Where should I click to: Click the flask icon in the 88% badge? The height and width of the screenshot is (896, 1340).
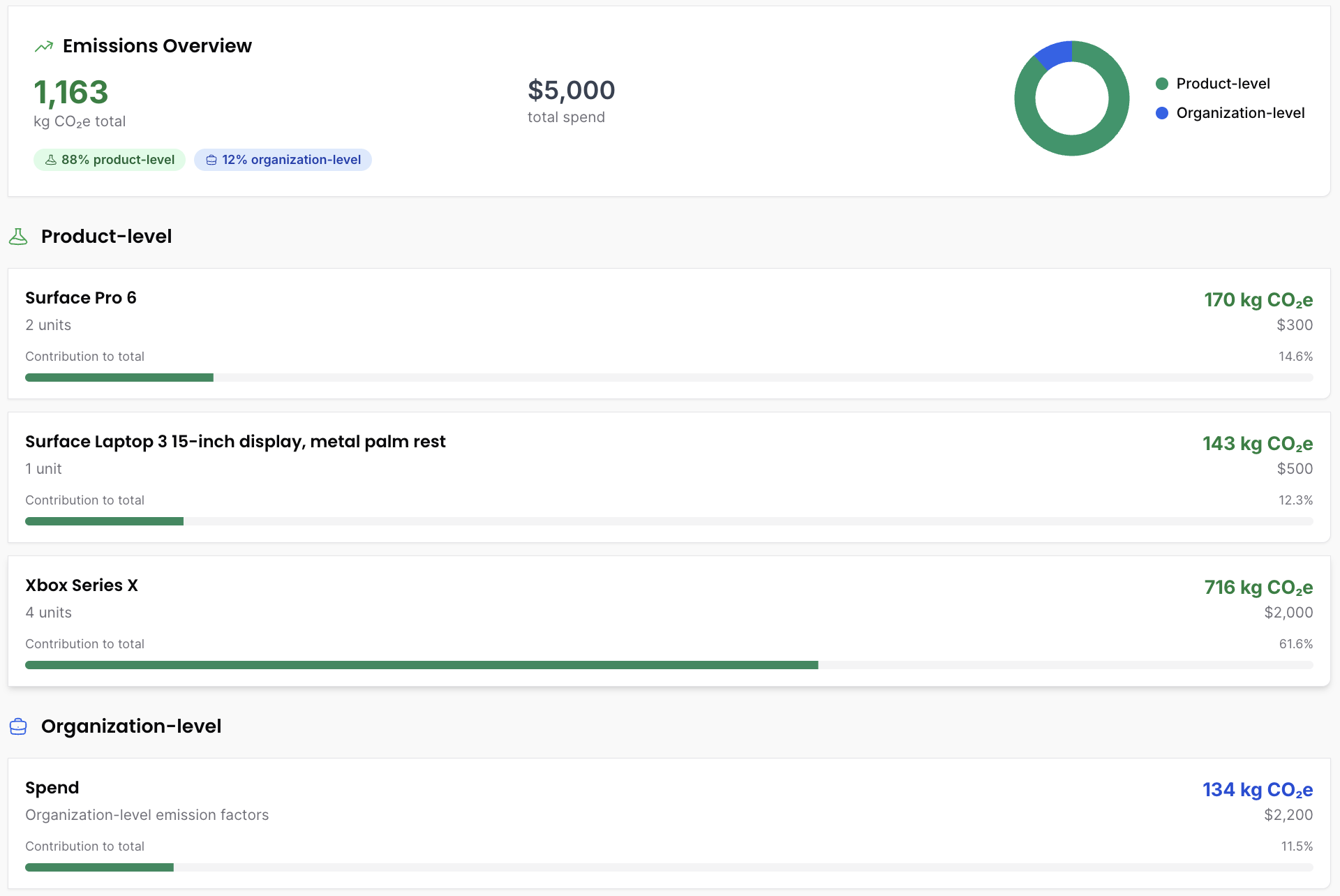[x=51, y=160]
